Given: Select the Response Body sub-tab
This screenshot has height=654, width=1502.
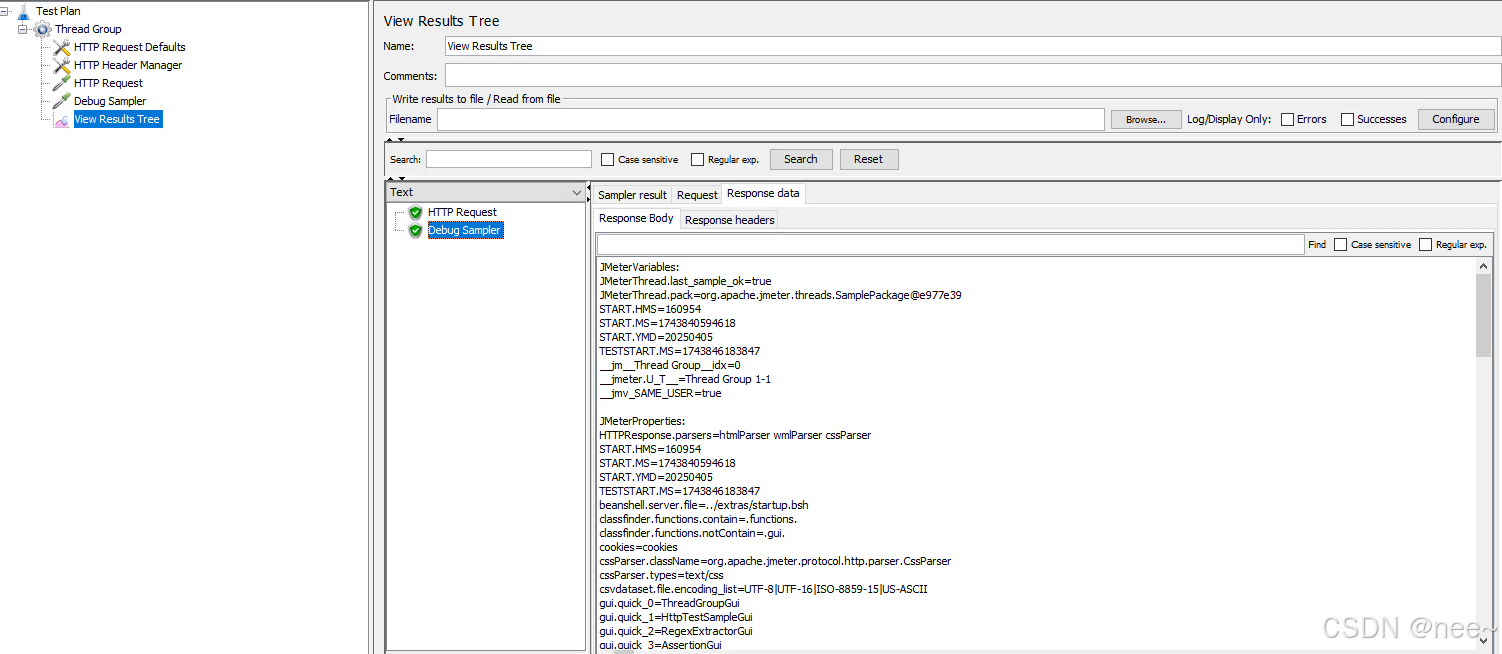Looking at the screenshot, I should [x=636, y=218].
